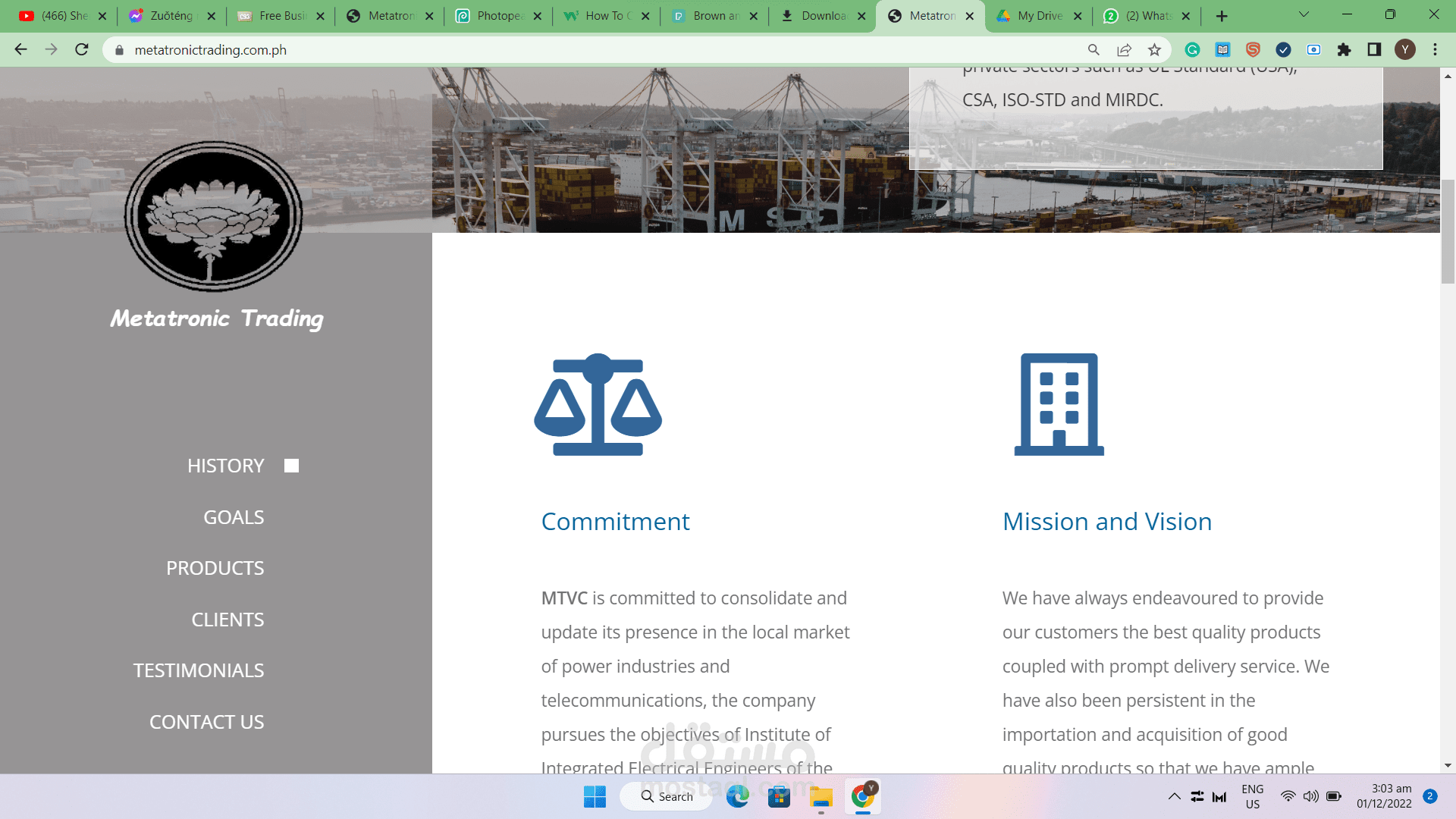
Task: Click the balance scales Commitment icon
Action: (598, 404)
